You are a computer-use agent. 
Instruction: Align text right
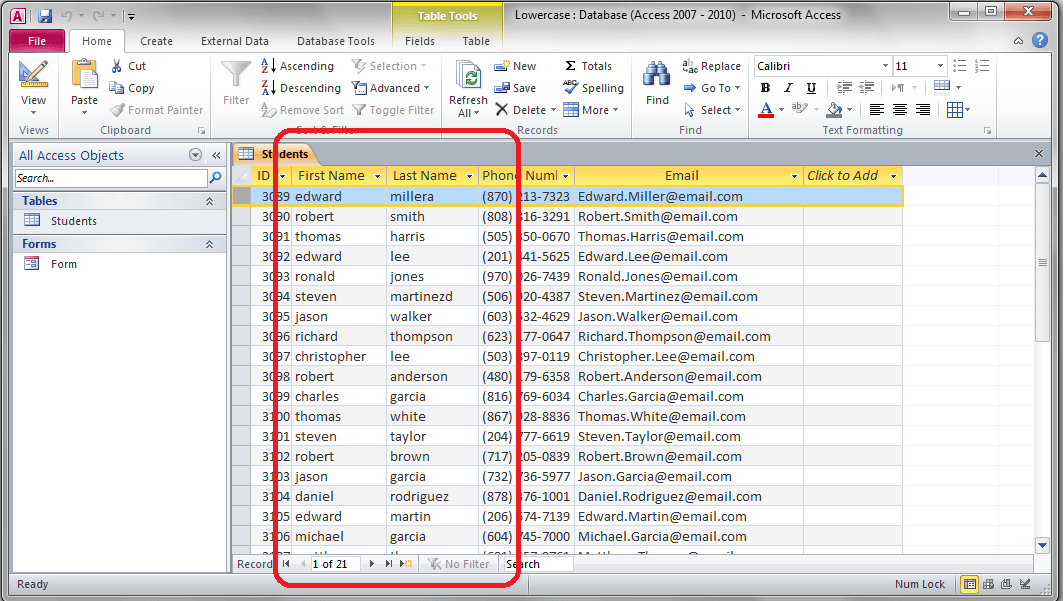[923, 110]
